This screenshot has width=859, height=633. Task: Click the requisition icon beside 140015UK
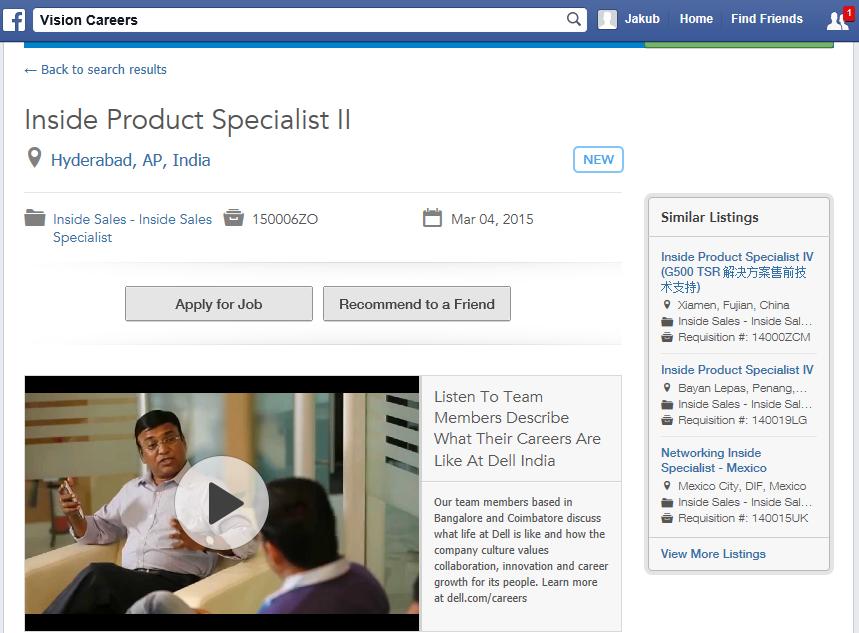tap(667, 518)
